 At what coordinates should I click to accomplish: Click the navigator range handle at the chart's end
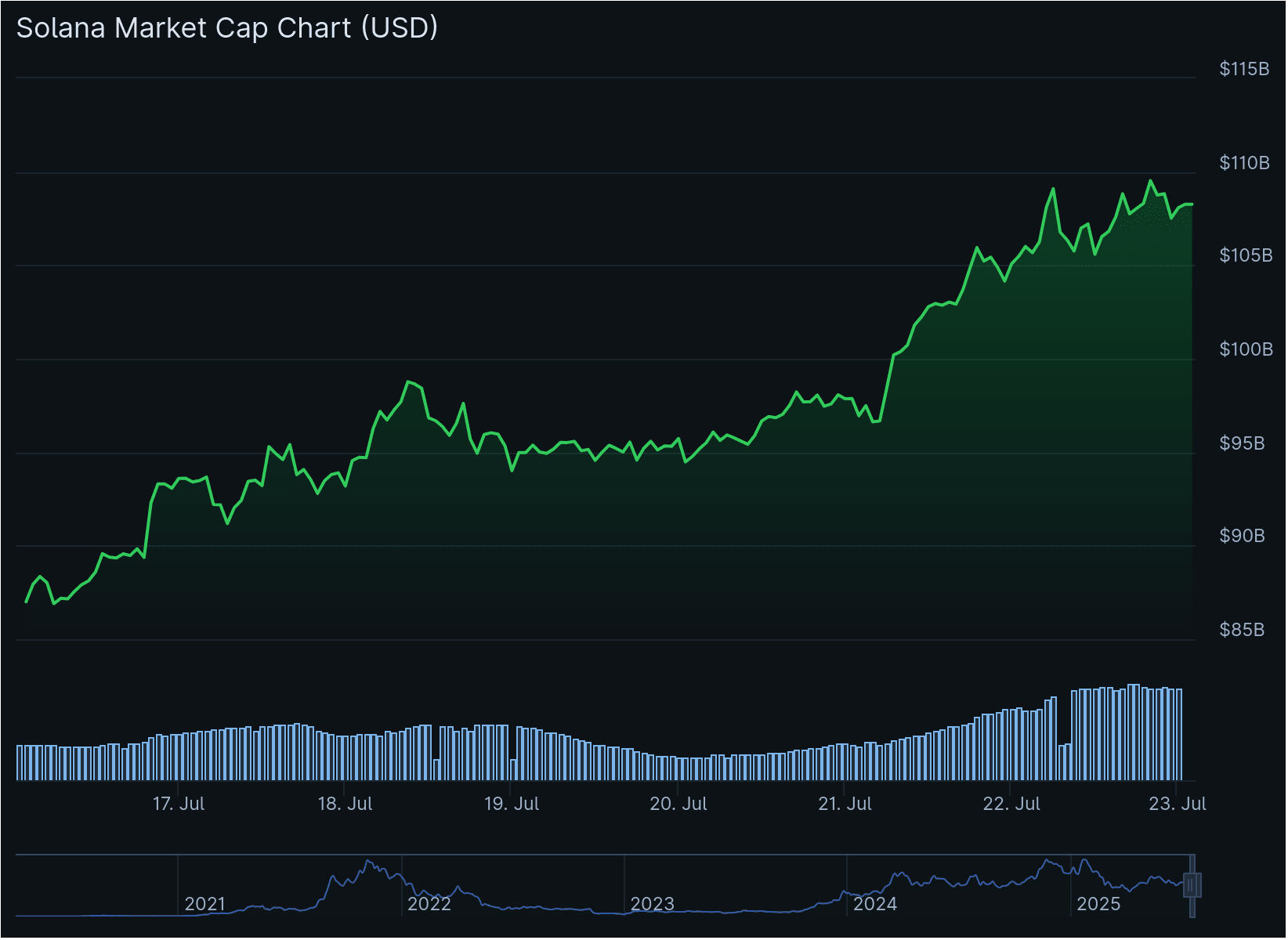[x=1192, y=885]
